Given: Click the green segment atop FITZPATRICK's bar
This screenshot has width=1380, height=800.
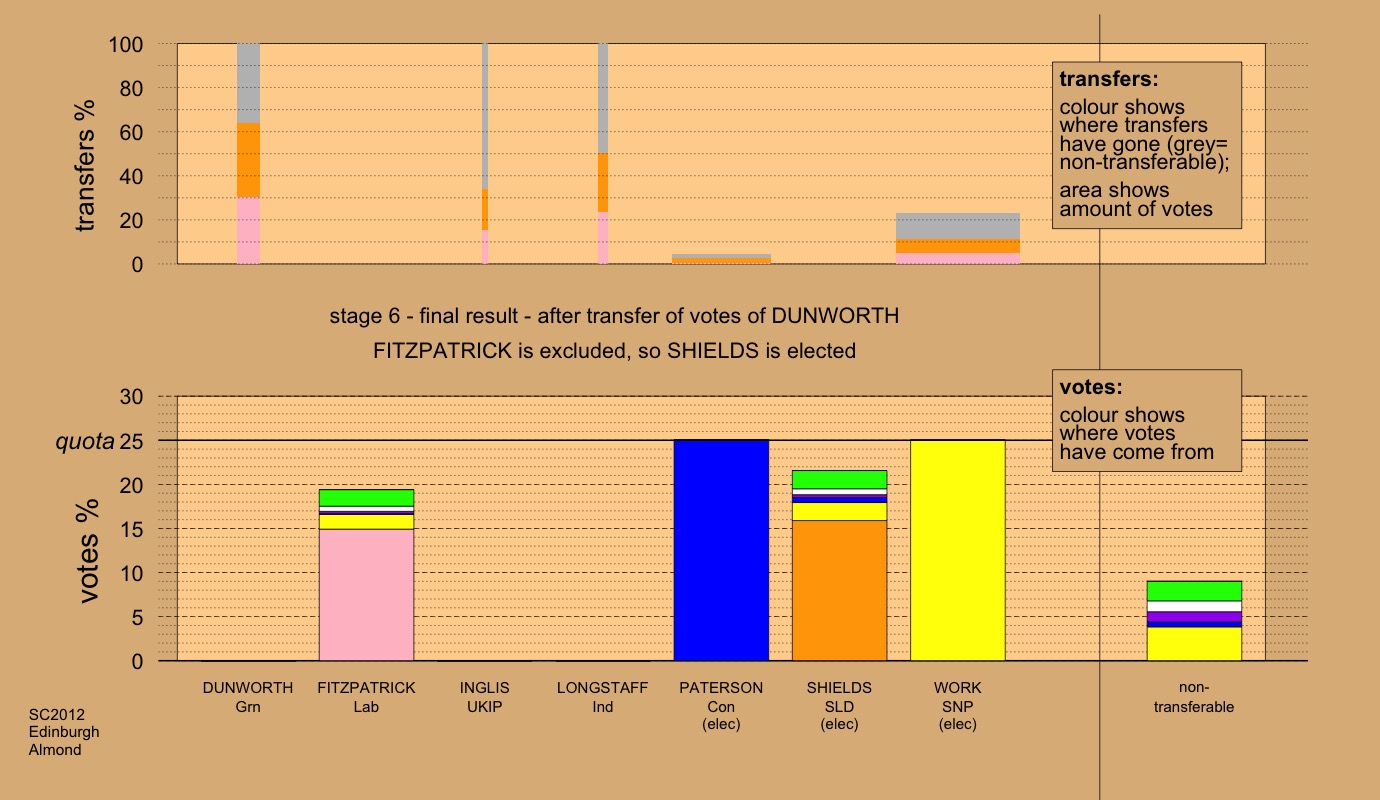Looking at the screenshot, I should (x=366, y=497).
